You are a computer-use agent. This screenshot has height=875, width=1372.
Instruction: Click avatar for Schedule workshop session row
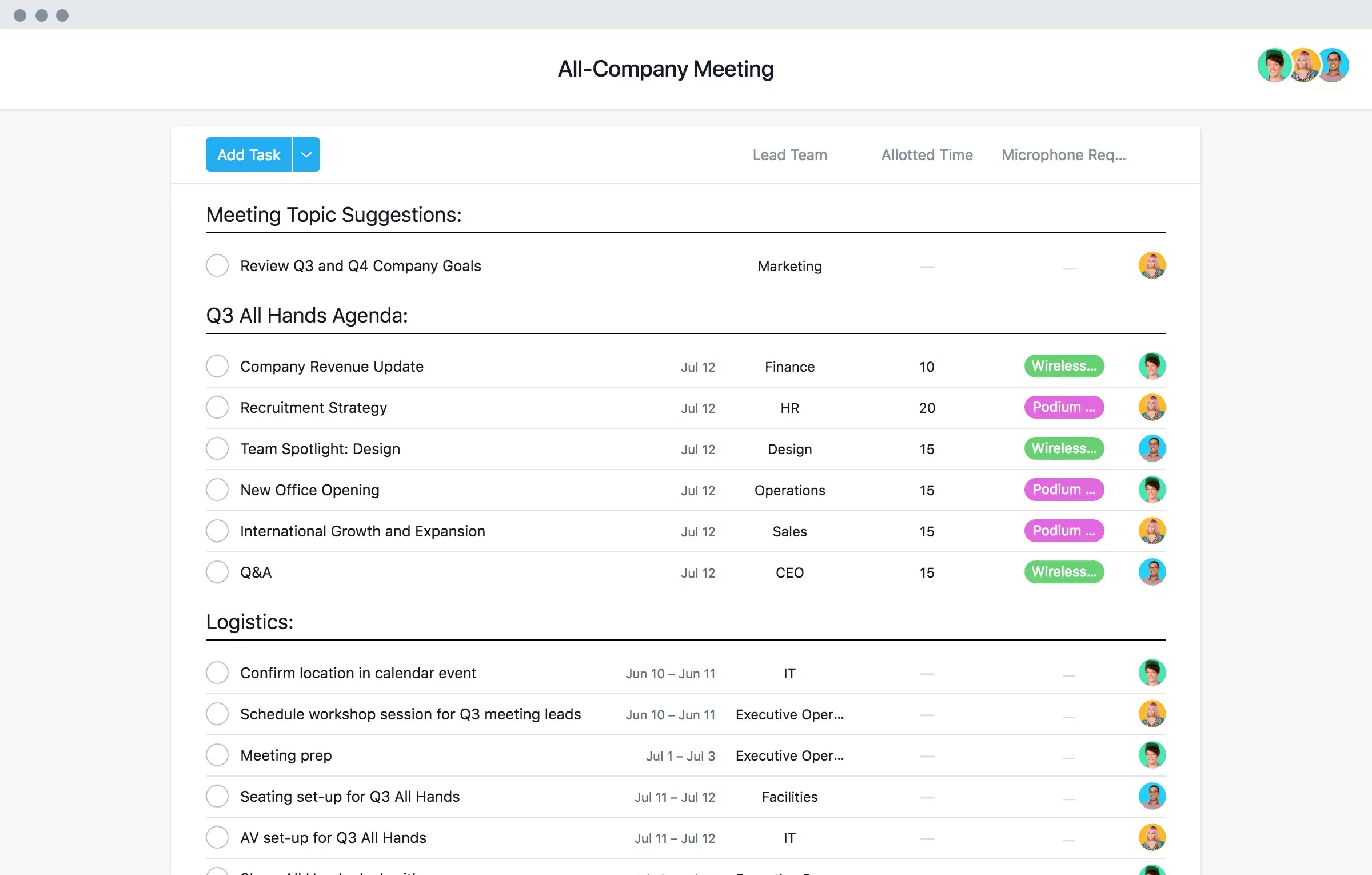point(1151,713)
